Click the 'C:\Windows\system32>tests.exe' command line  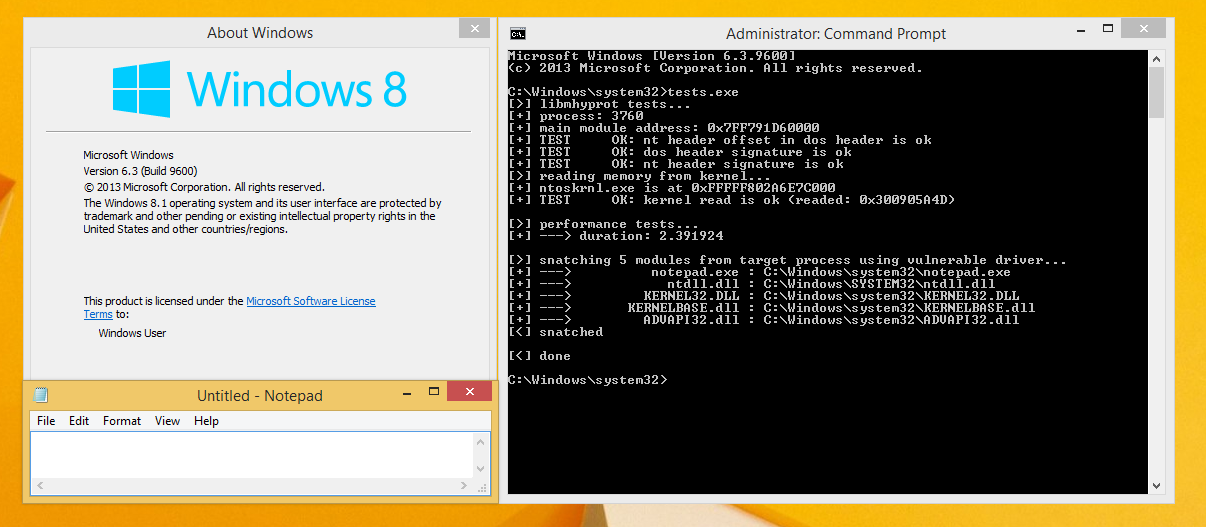point(623,92)
